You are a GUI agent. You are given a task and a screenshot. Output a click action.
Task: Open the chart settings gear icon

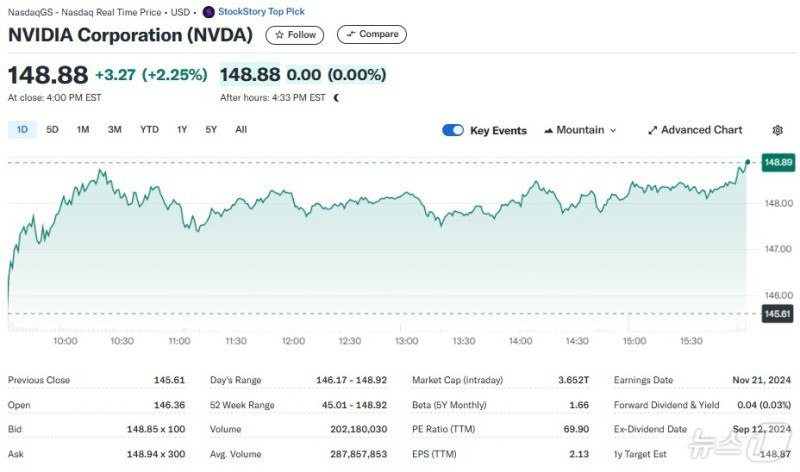tap(777, 130)
